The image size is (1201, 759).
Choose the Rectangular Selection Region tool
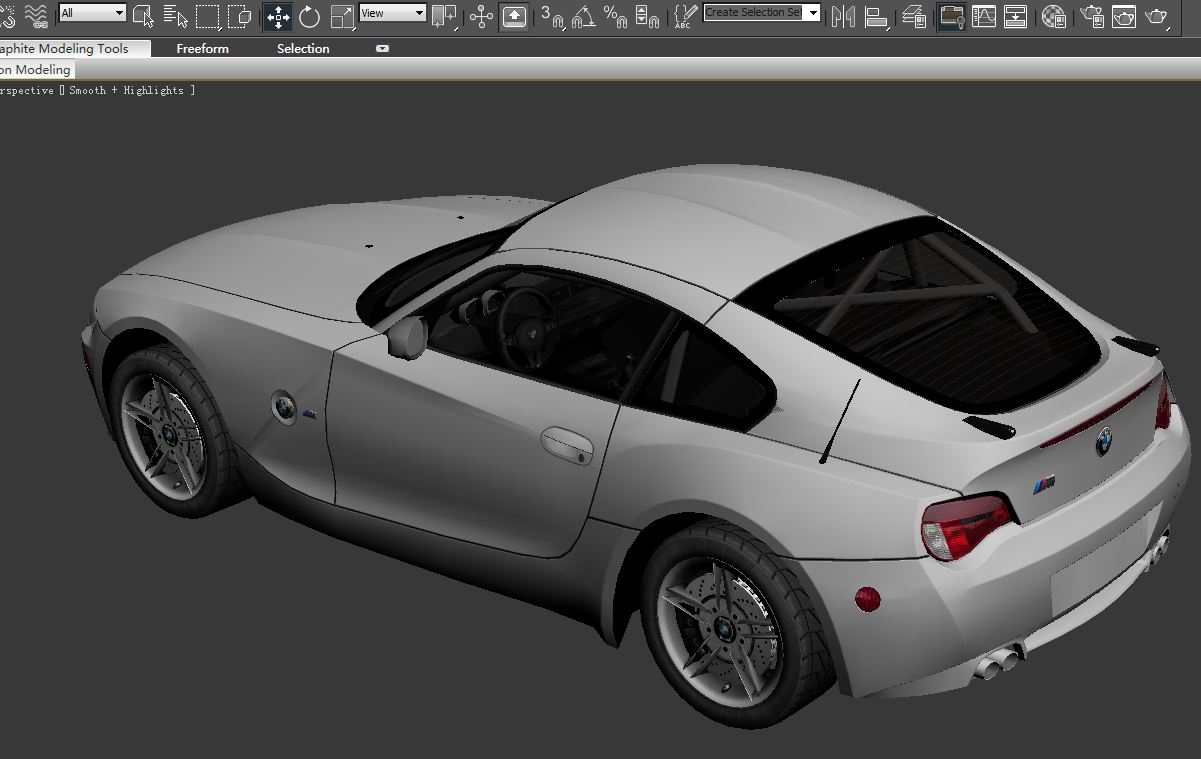207,15
